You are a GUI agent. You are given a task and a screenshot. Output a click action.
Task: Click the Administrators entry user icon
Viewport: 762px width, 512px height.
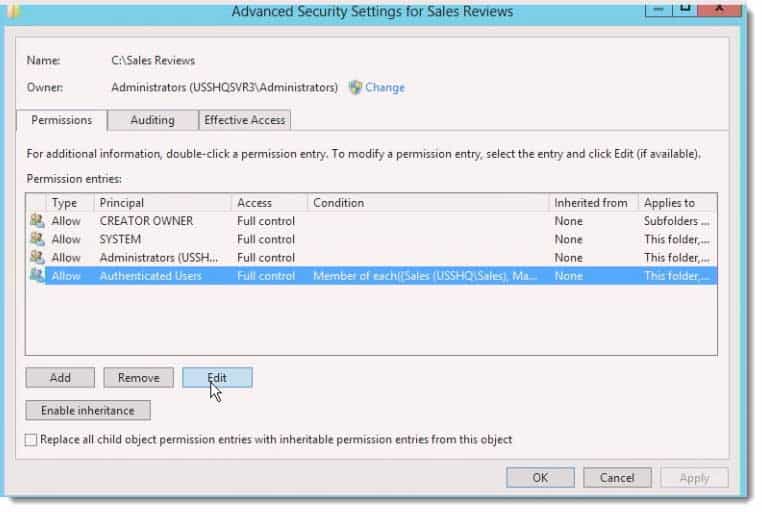[37, 257]
